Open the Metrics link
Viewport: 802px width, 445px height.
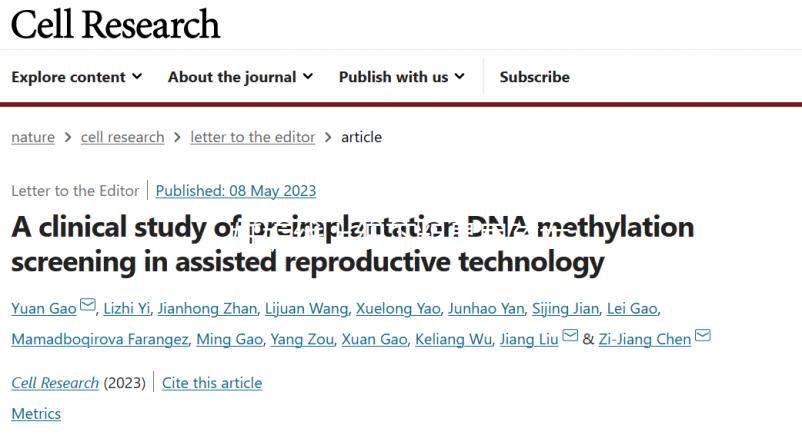click(36, 413)
